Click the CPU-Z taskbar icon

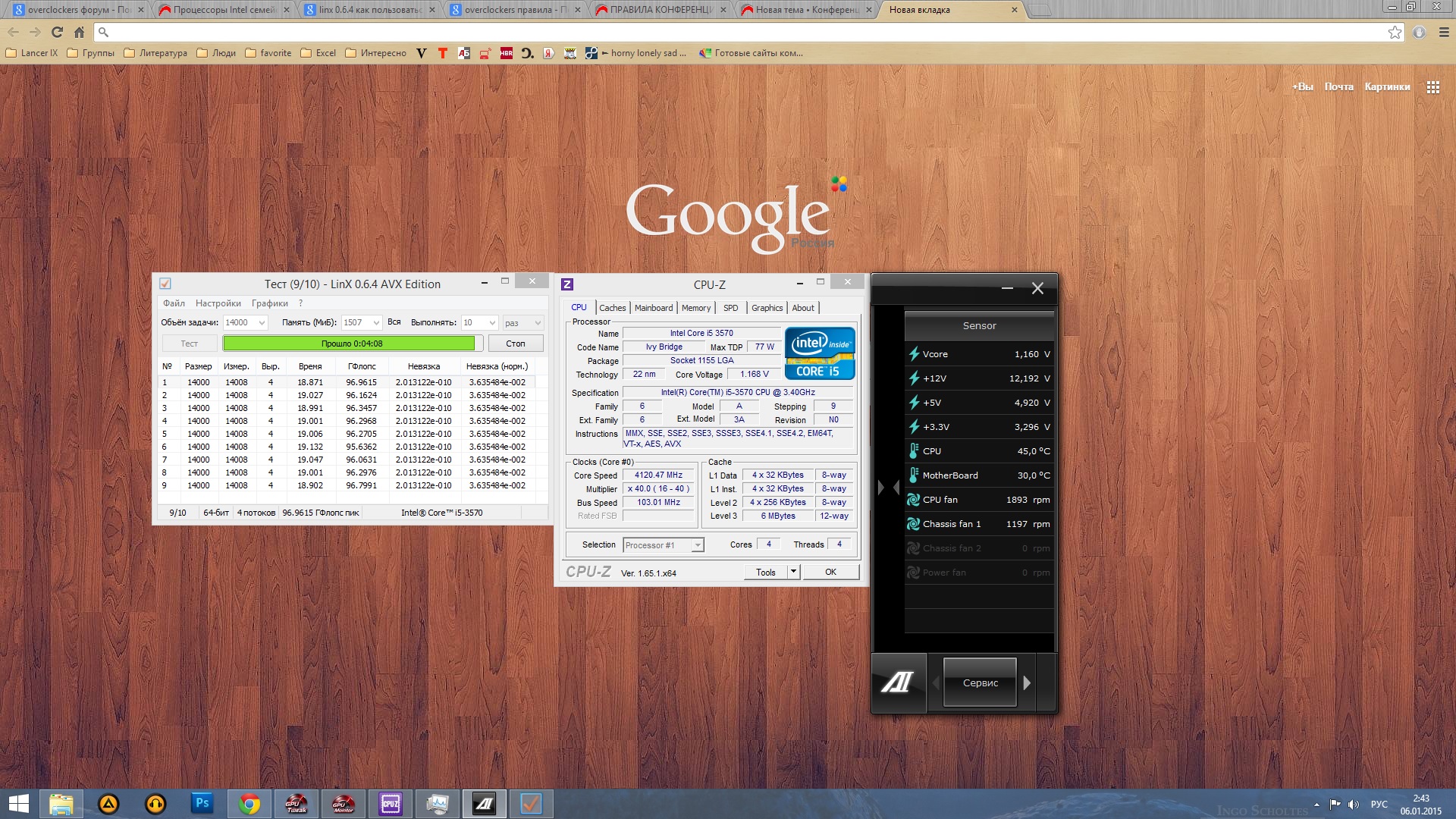tap(391, 804)
